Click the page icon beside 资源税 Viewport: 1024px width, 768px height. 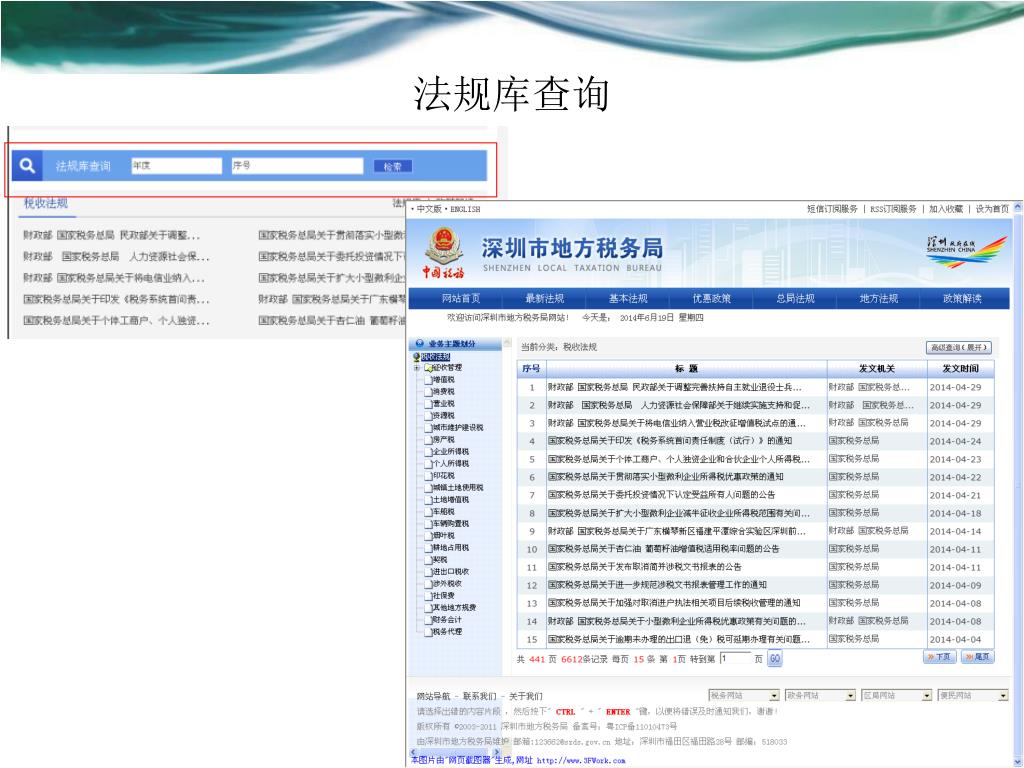click(428, 415)
